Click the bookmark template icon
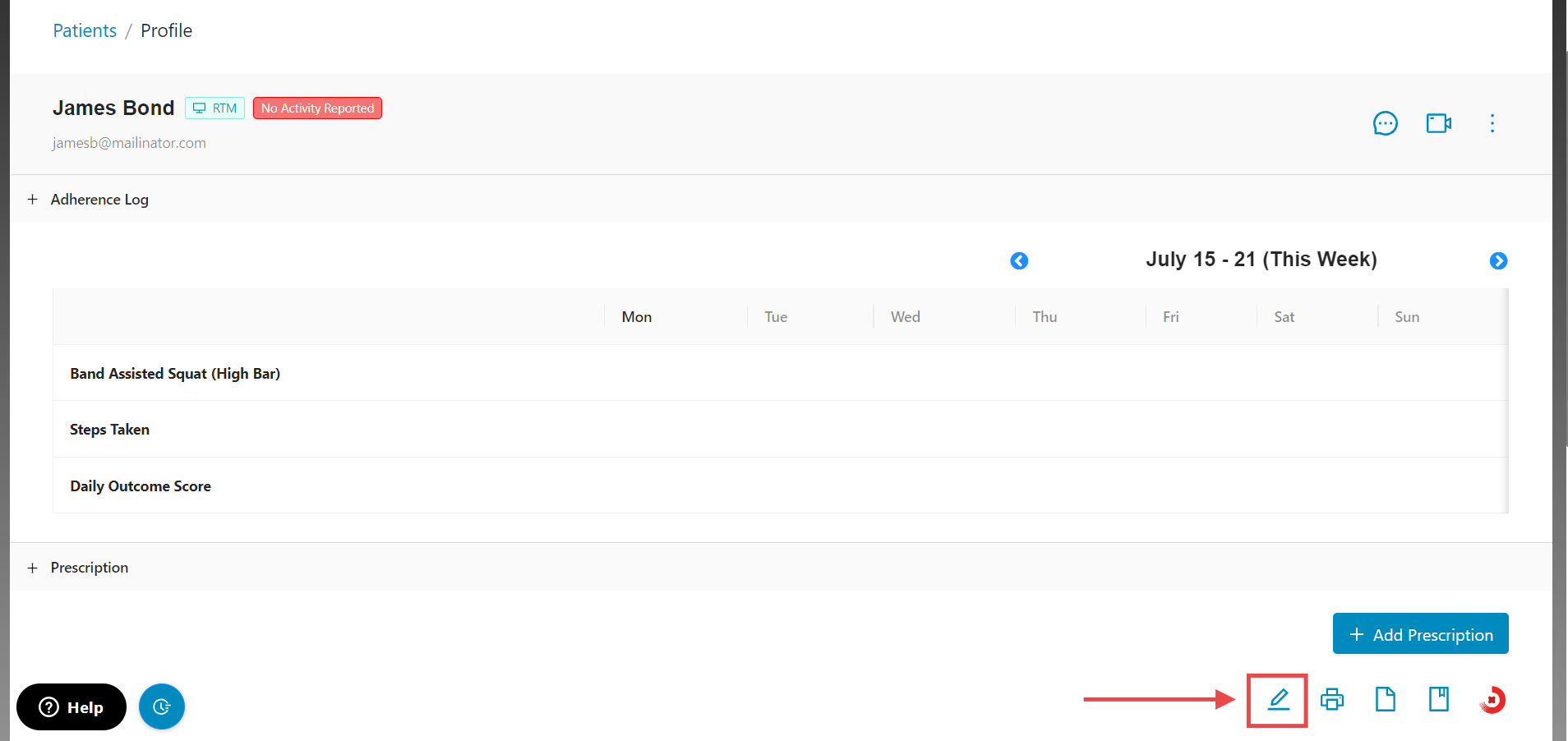Viewport: 1568px width, 741px height. pyautogui.click(x=1439, y=700)
